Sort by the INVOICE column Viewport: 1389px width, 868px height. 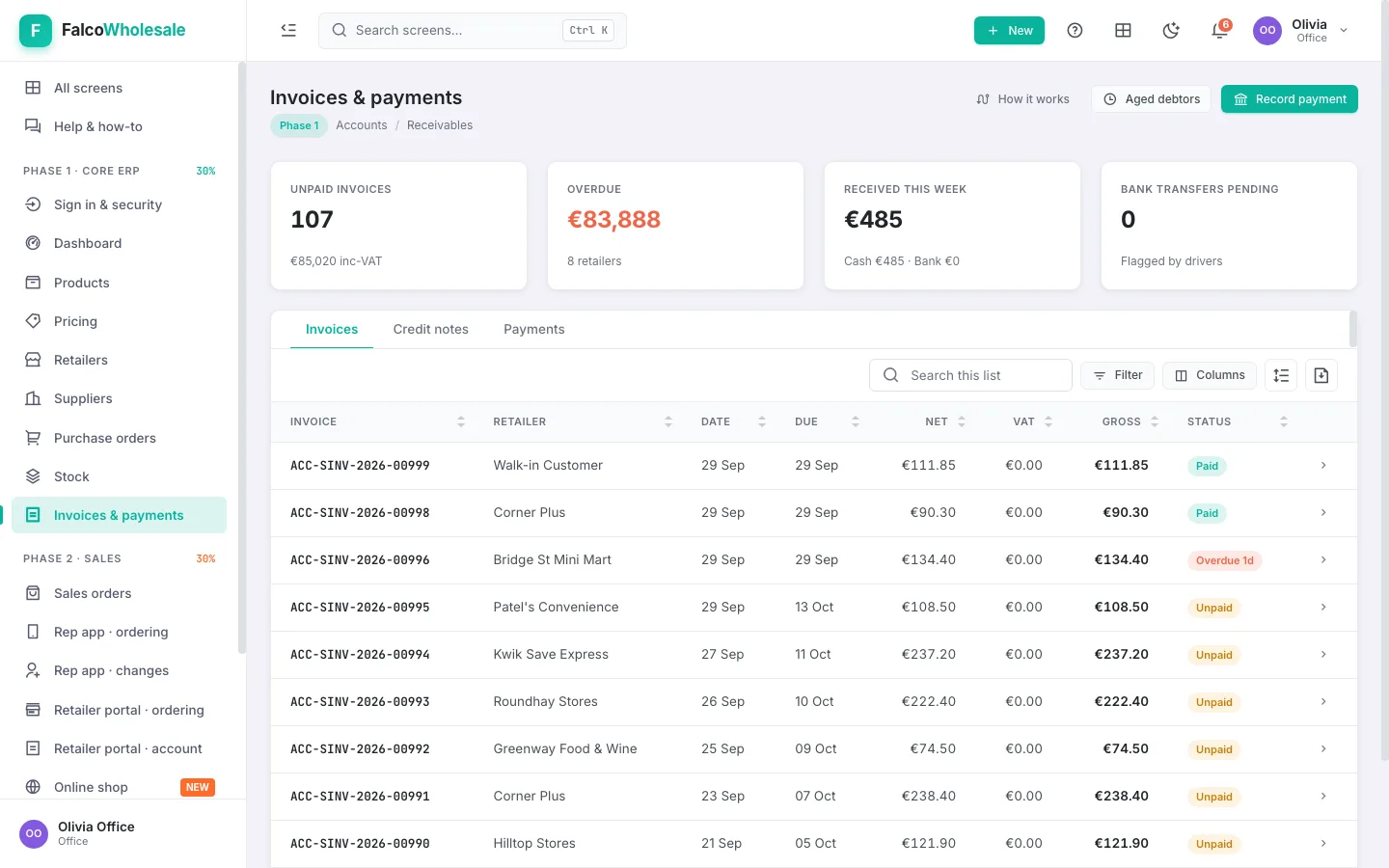[x=377, y=421]
